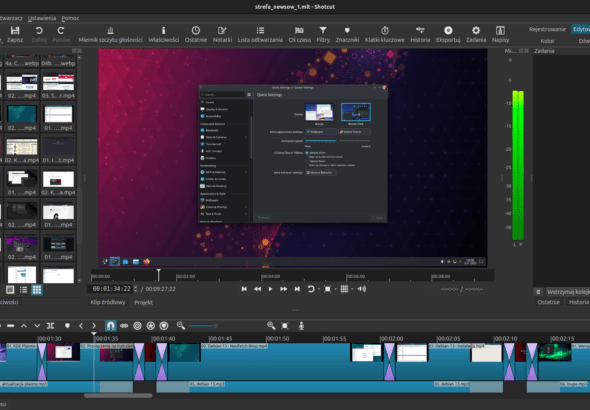This screenshot has height=410, width=590.
Task: Select Historia tab under jobs panel
Action: click(578, 302)
